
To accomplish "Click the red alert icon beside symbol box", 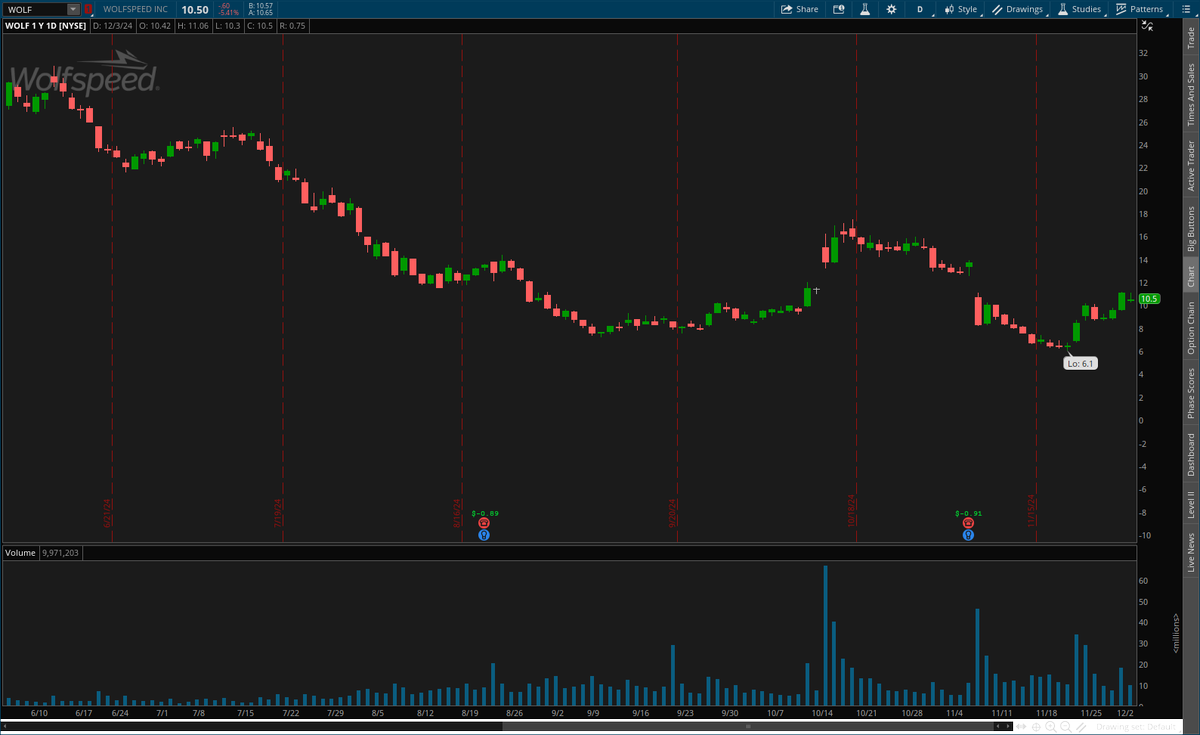I will tap(88, 9).
